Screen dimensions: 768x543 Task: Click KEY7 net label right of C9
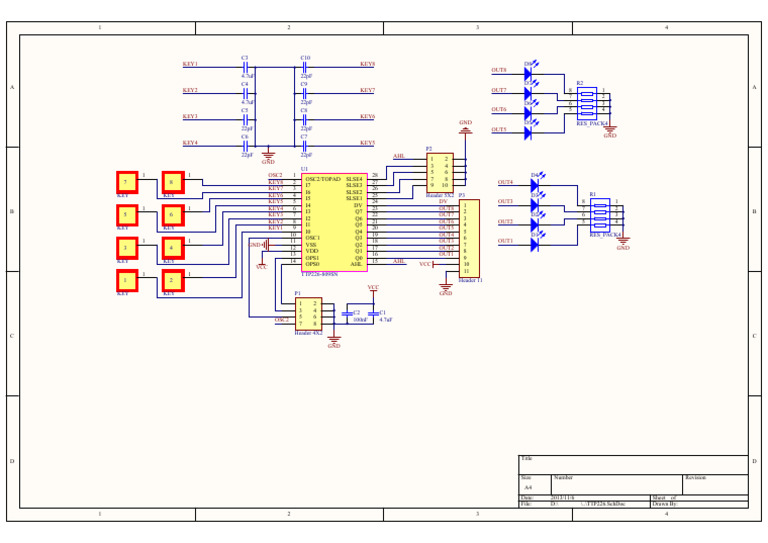367,90
